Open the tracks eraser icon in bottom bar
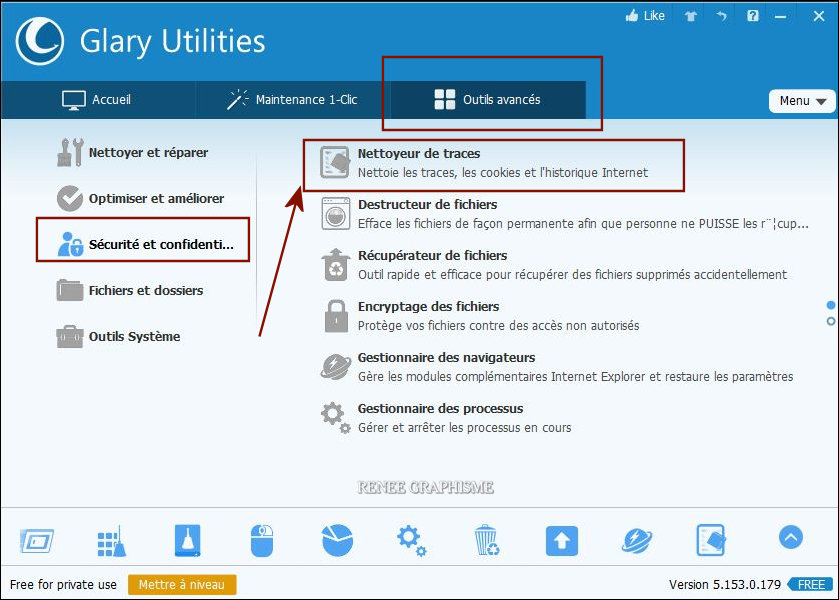Screen dimensions: 839x600 tap(711, 541)
